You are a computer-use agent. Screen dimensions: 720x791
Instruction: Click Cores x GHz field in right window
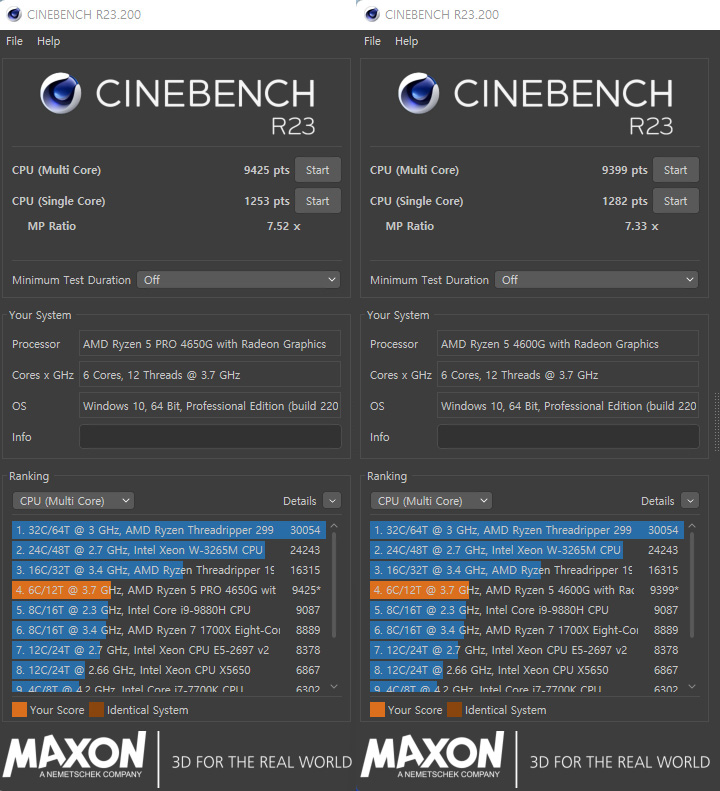click(x=568, y=375)
